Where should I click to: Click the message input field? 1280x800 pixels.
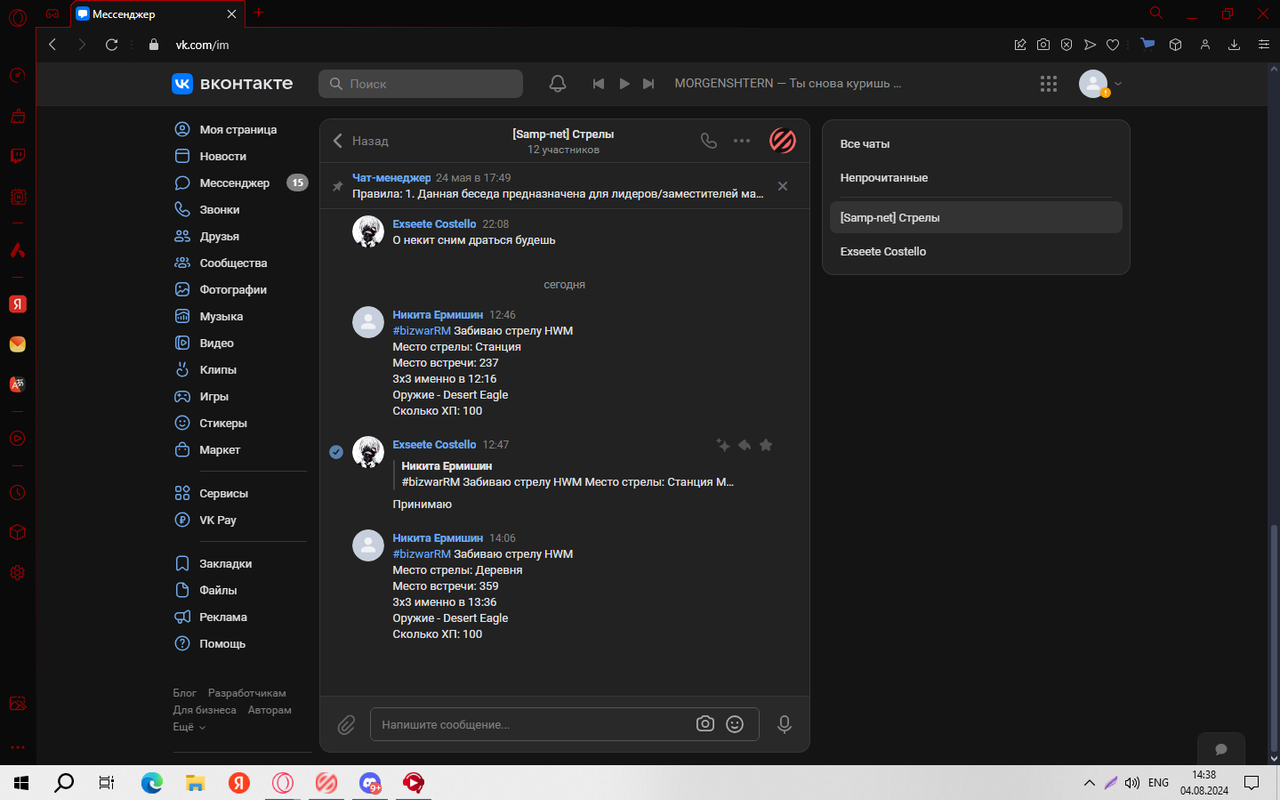[x=533, y=724]
